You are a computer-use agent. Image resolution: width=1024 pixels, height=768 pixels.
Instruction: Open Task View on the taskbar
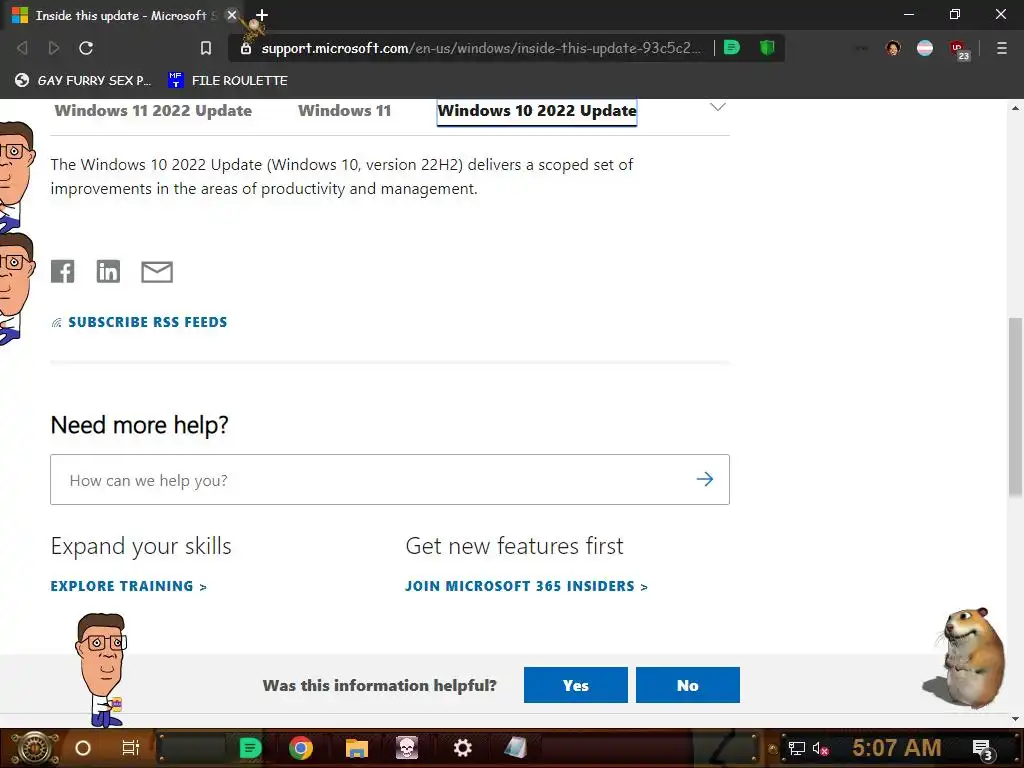click(x=131, y=748)
